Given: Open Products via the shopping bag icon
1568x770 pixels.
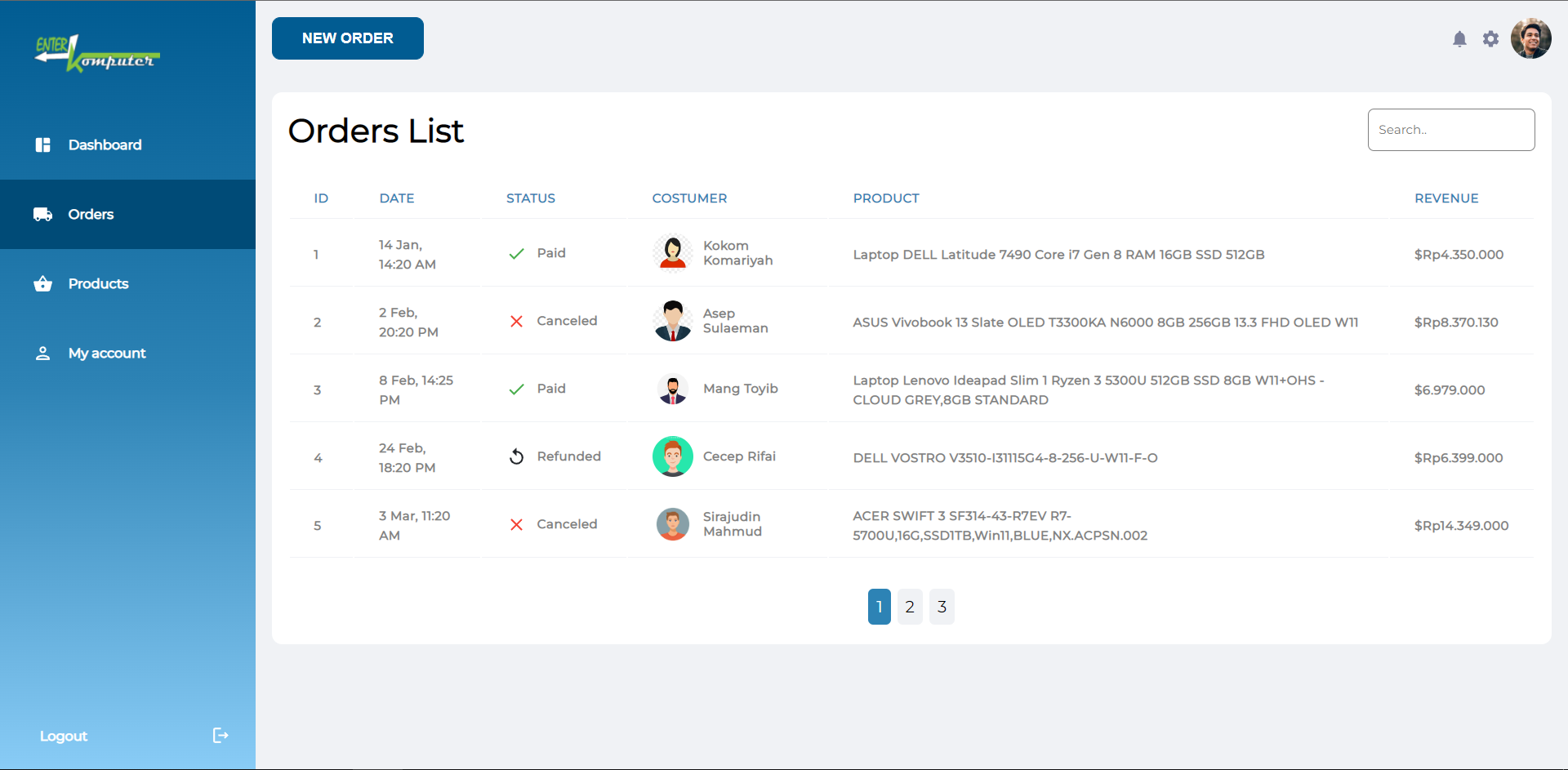Looking at the screenshot, I should pos(42,283).
